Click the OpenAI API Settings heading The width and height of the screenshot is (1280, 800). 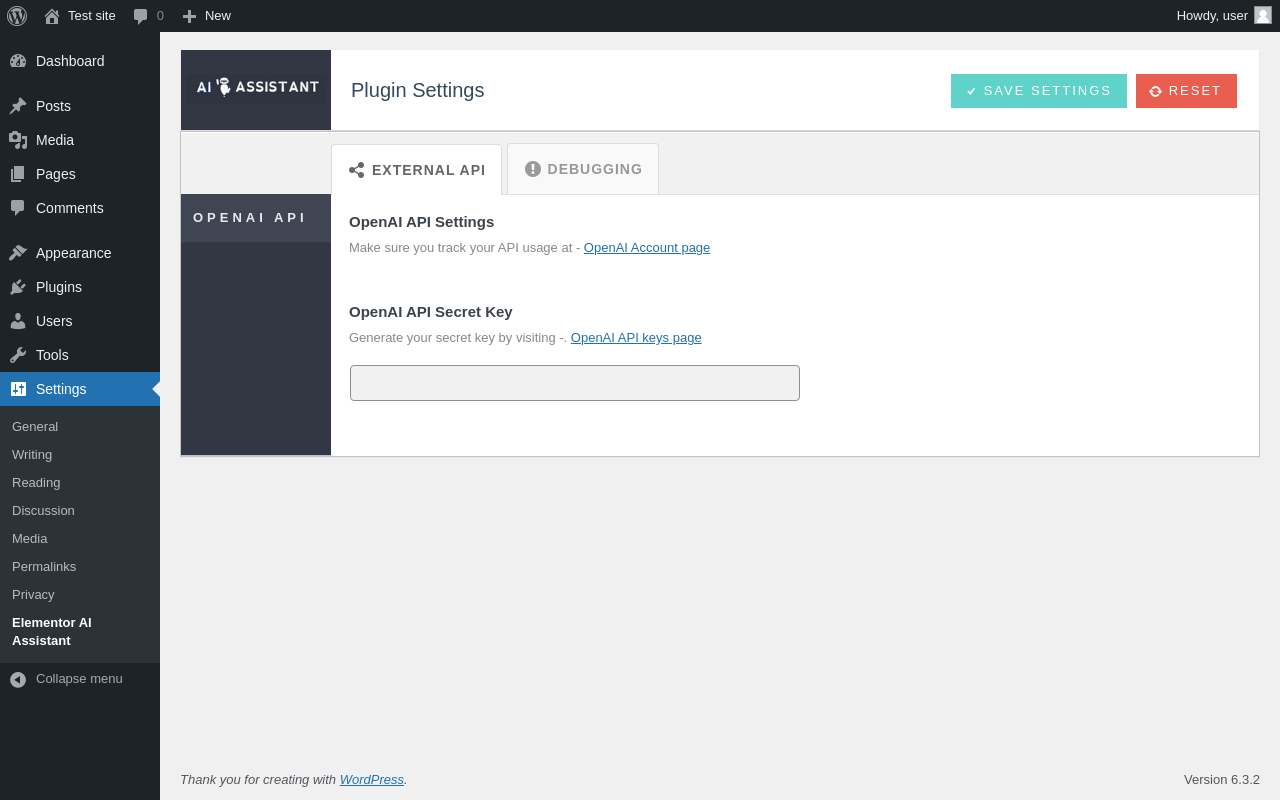[x=422, y=222]
